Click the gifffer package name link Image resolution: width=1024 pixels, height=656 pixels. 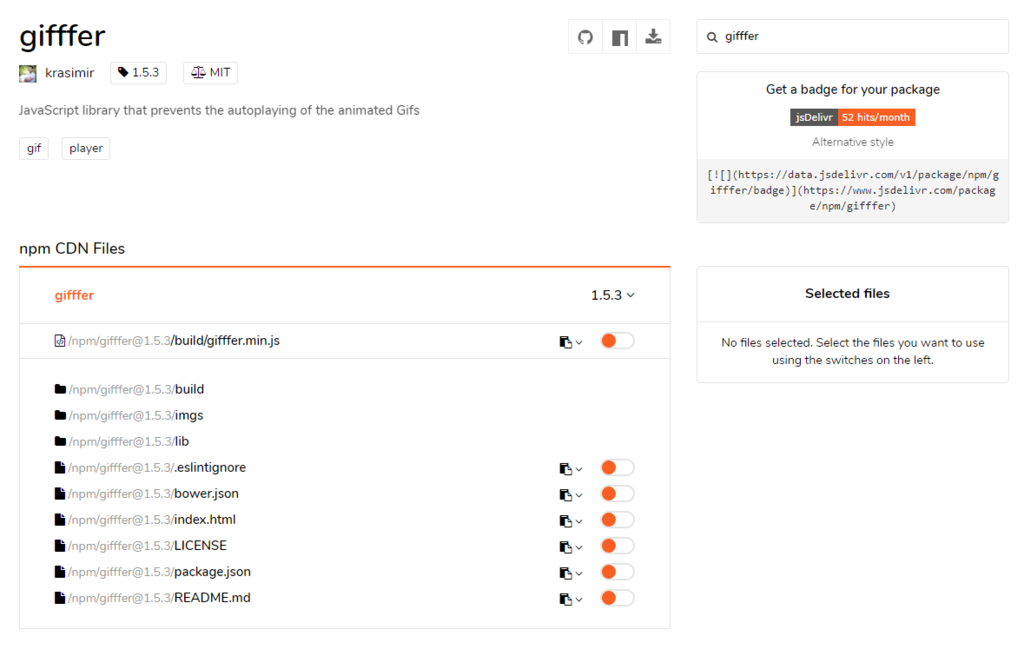74,295
